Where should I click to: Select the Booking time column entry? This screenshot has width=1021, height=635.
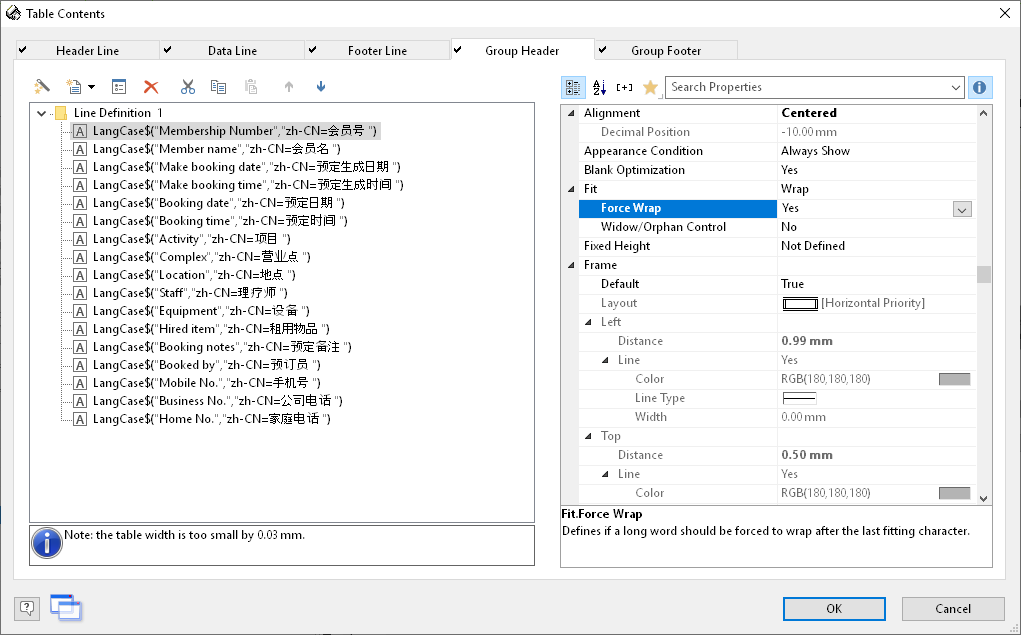[220, 221]
